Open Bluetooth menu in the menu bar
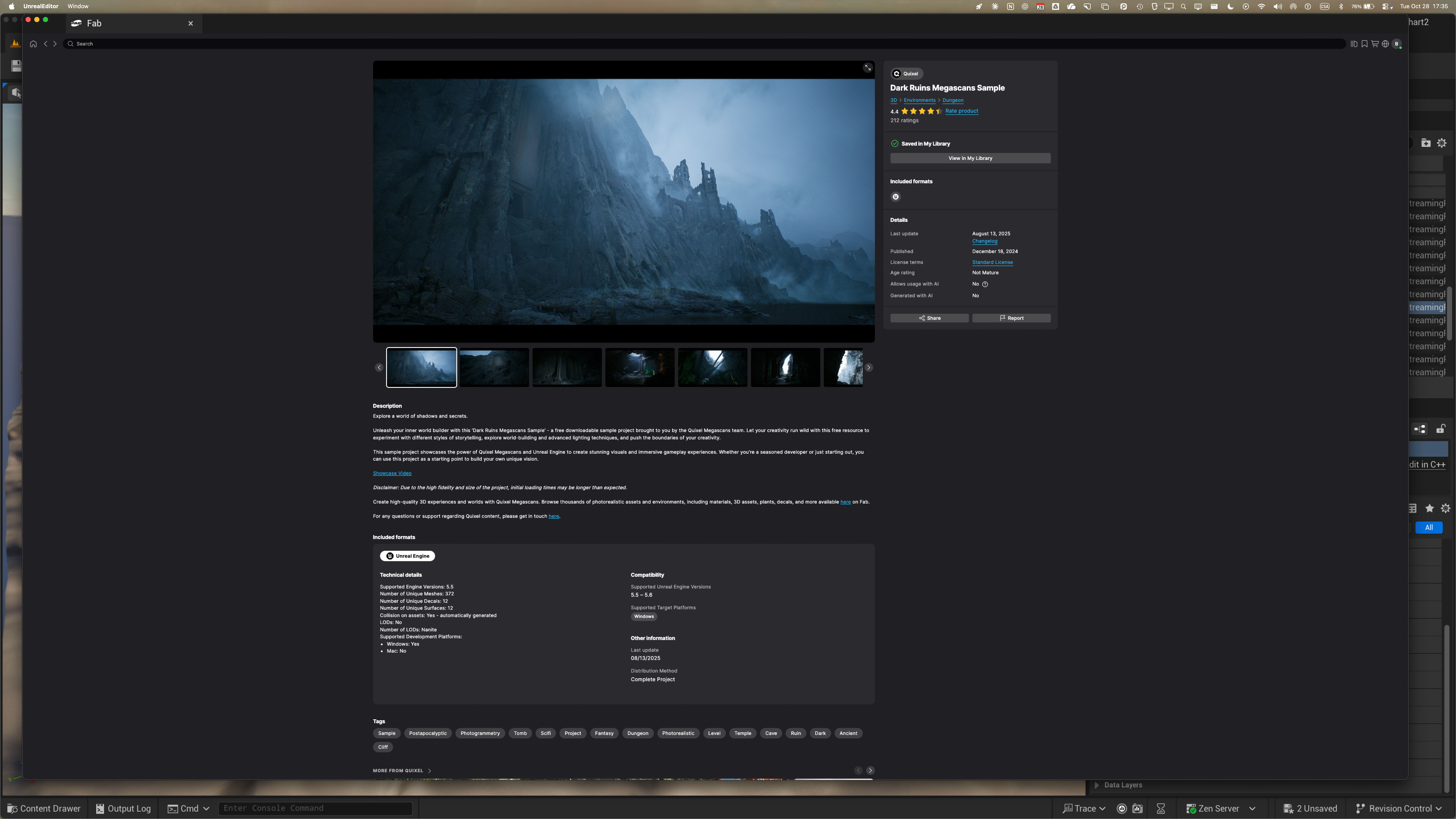This screenshot has width=1456, height=819. pos(1341,6)
